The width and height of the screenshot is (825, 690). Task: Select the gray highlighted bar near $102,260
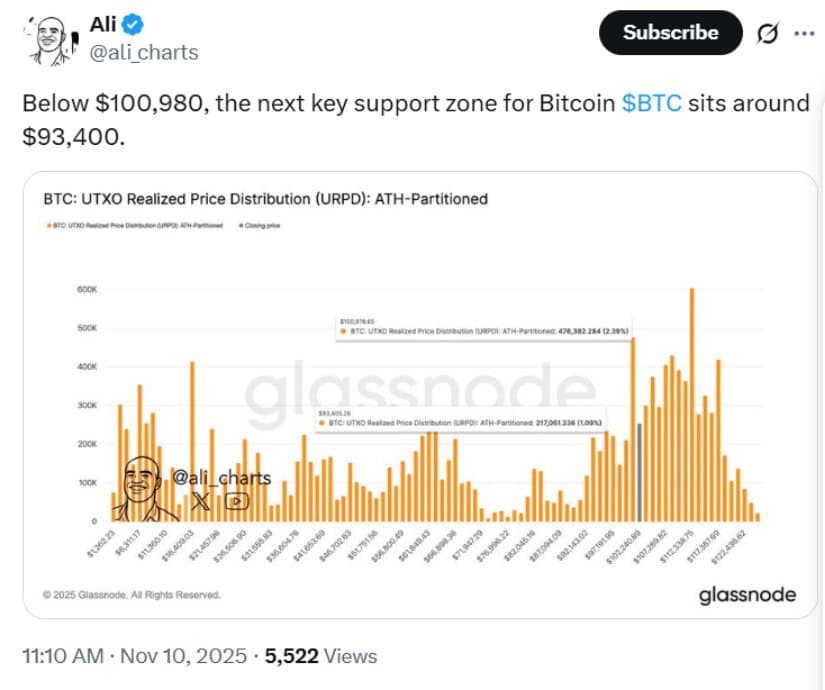[640, 470]
